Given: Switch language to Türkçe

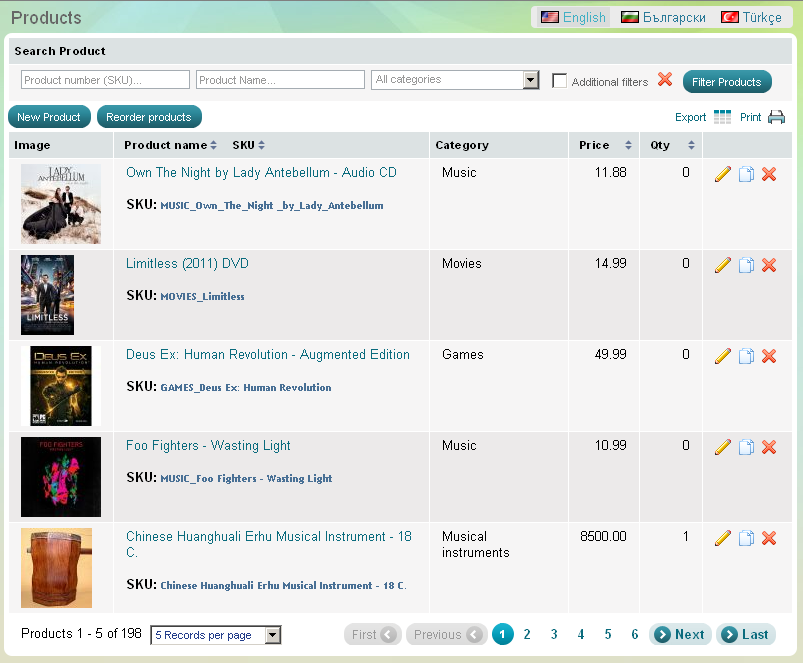Looking at the screenshot, I should coord(751,17).
